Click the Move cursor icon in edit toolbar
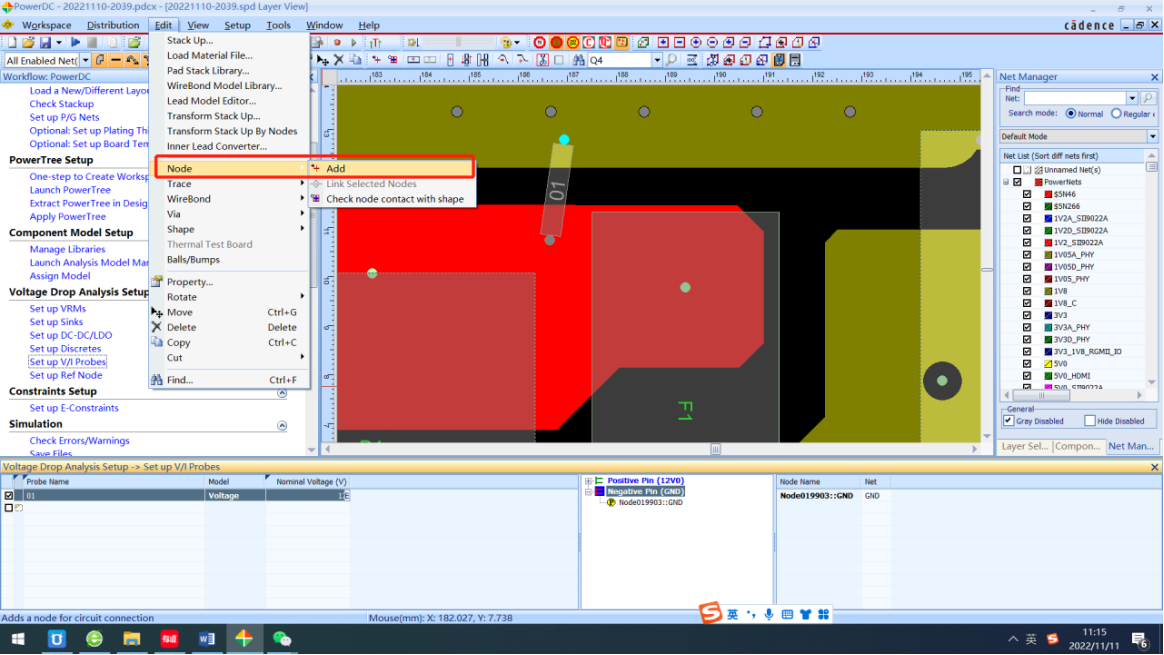The height and width of the screenshot is (655, 1164). (x=323, y=59)
